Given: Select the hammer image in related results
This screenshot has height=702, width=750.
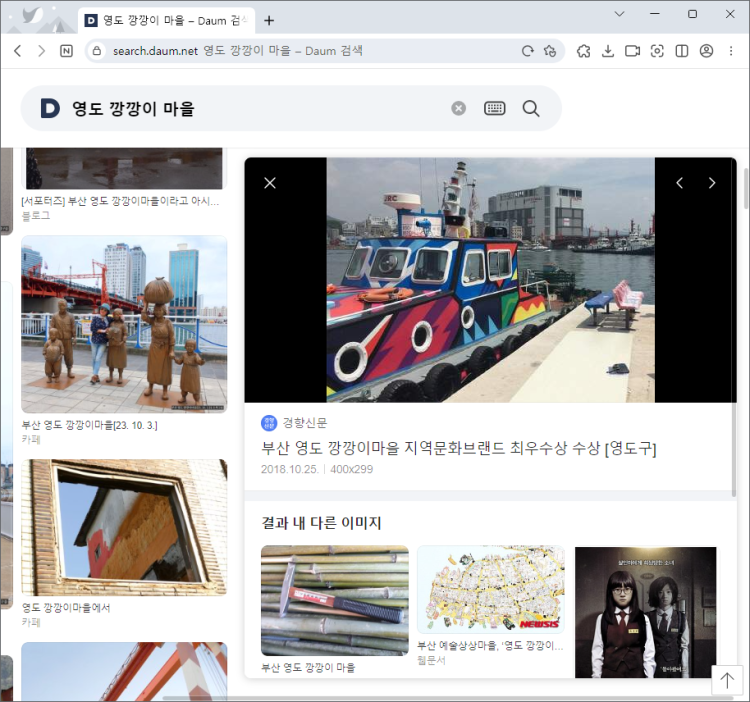Looking at the screenshot, I should point(334,600).
